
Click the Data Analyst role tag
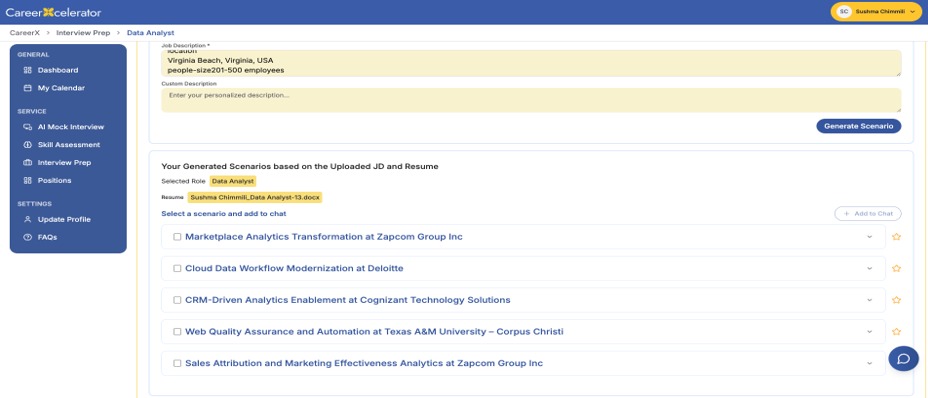(233, 181)
